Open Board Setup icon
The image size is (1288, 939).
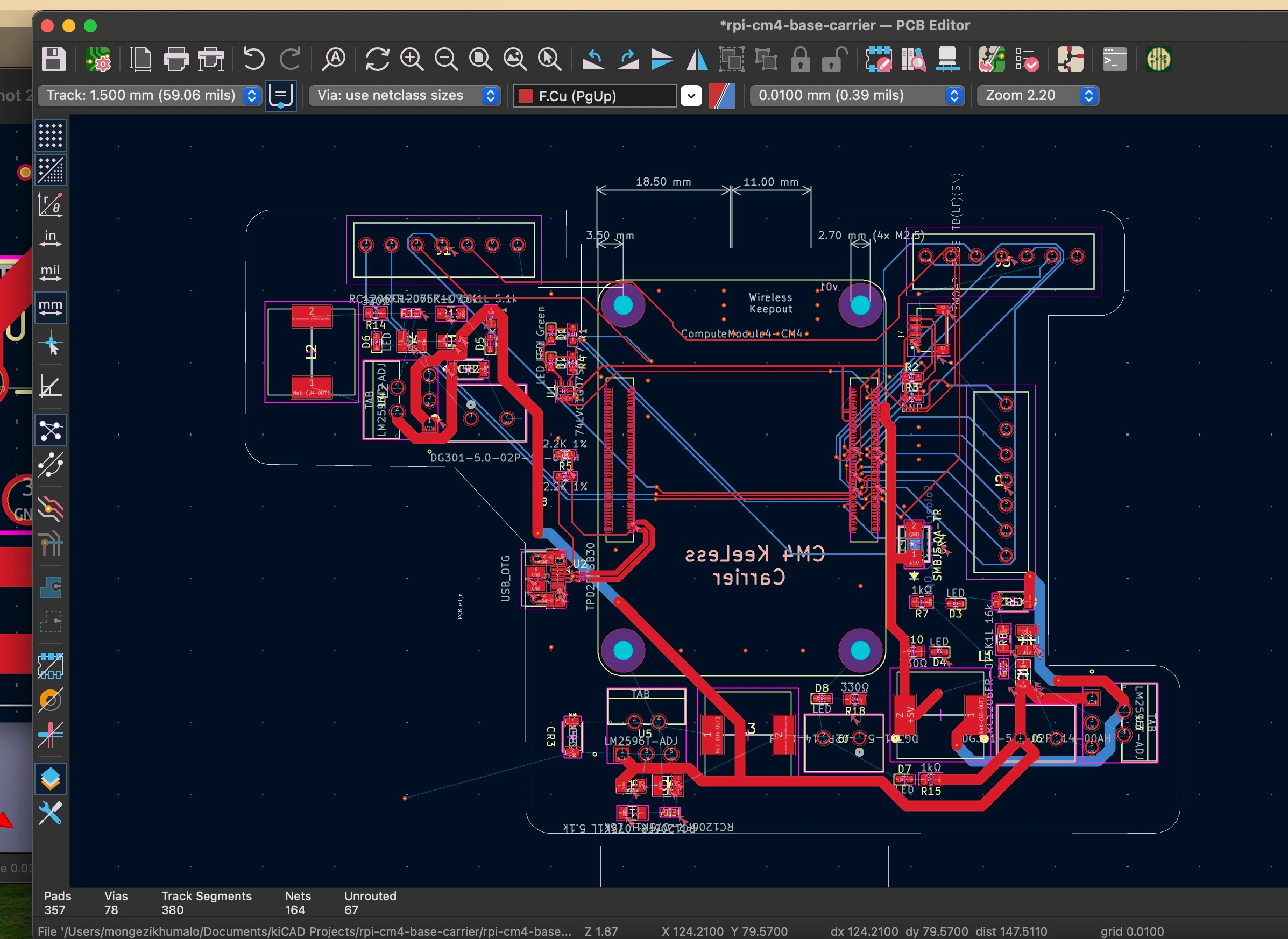click(98, 60)
